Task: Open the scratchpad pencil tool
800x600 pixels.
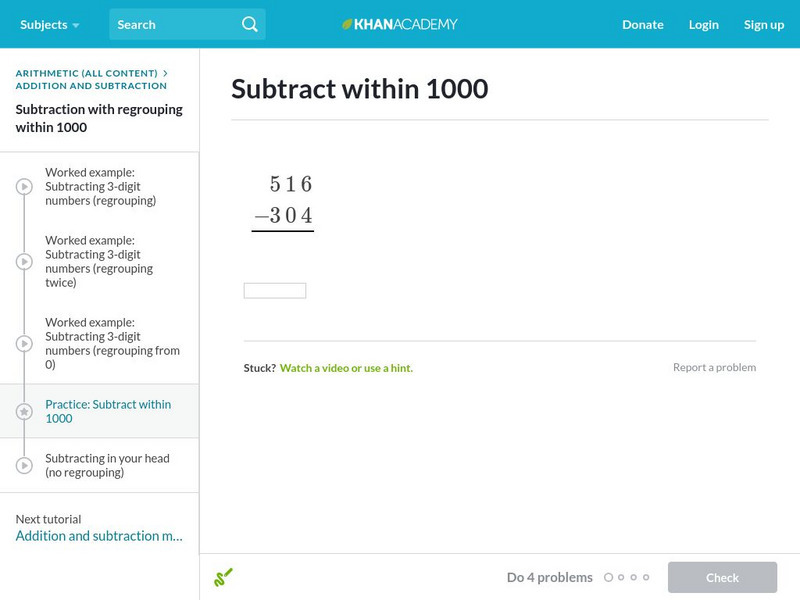Action: 223,577
